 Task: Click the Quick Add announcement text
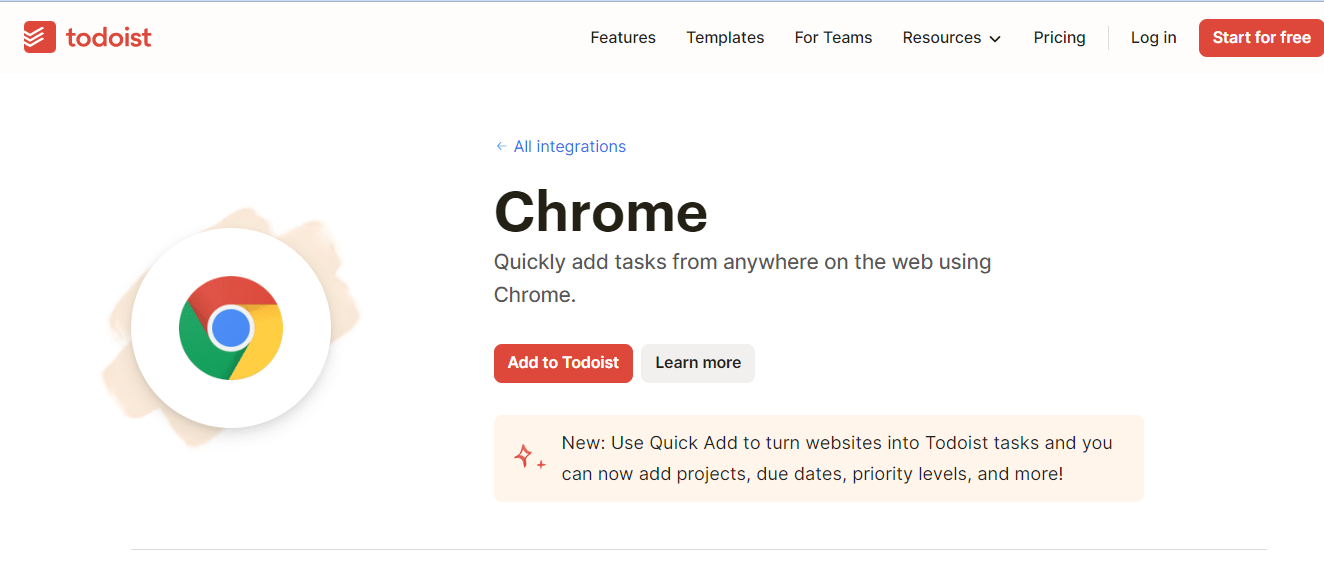pyautogui.click(x=836, y=458)
